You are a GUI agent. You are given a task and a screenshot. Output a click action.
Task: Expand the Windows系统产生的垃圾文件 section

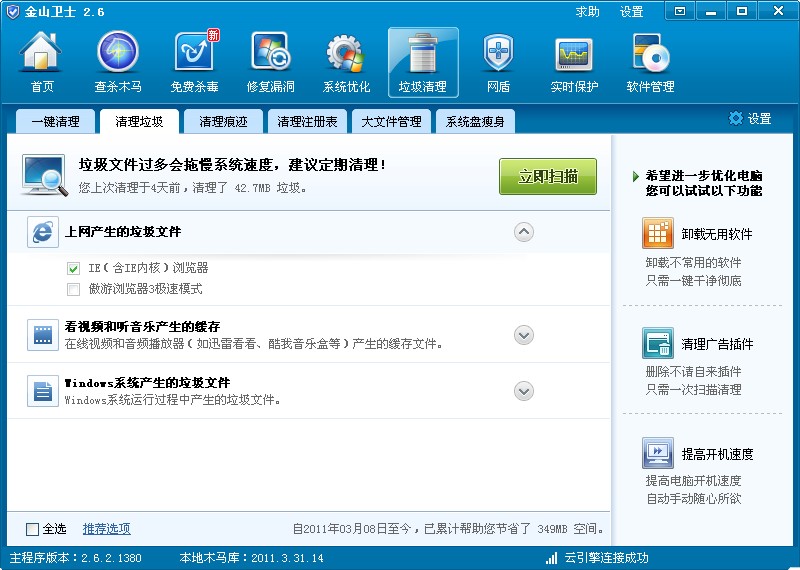[x=523, y=391]
